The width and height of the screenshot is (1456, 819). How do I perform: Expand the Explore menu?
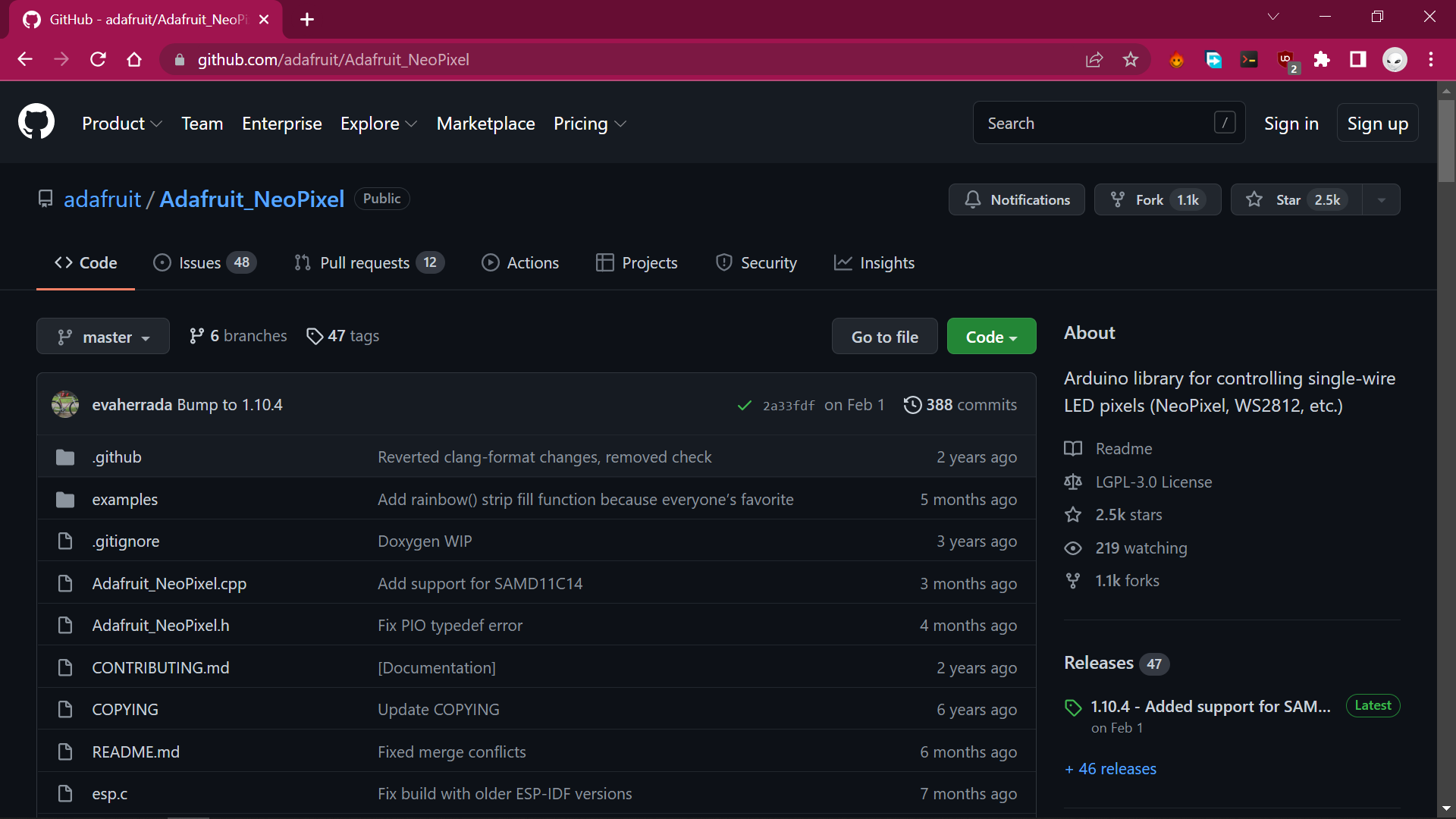(x=378, y=124)
